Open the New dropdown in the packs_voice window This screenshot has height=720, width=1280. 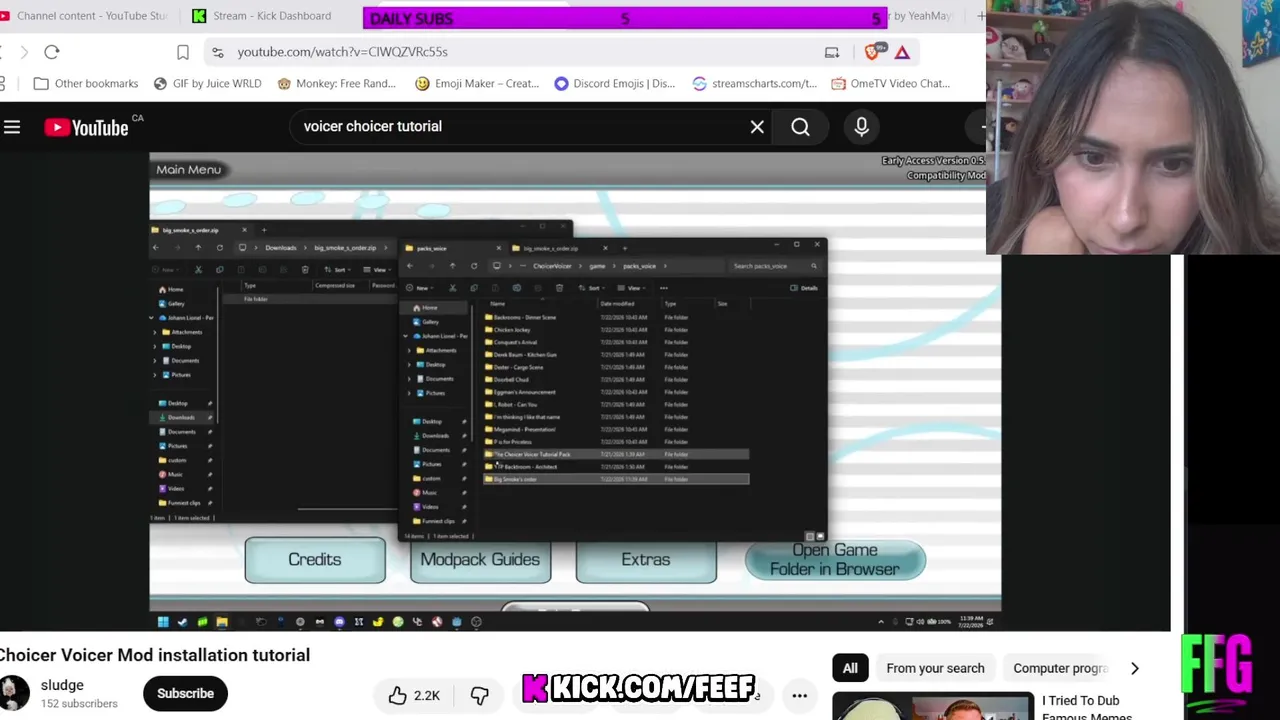pyautogui.click(x=420, y=288)
